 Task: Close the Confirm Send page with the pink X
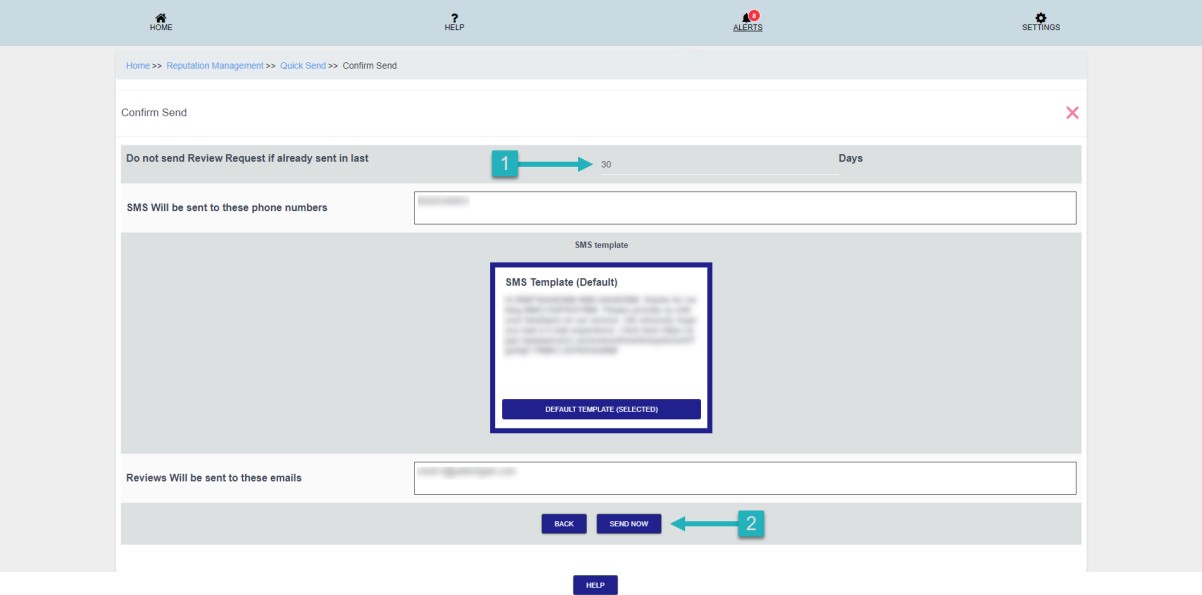coord(1072,111)
